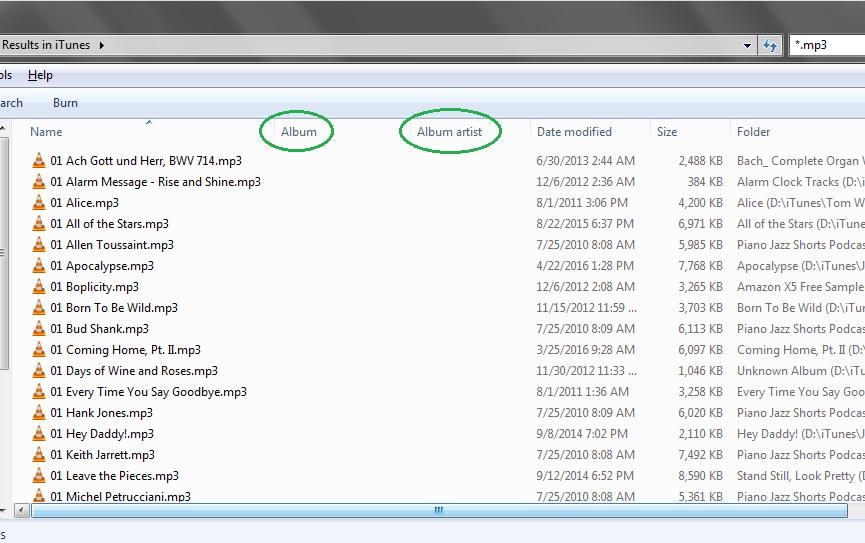865x543 pixels.
Task: Click VLC icon of 01 Born To Be Wild
Action: (39, 307)
